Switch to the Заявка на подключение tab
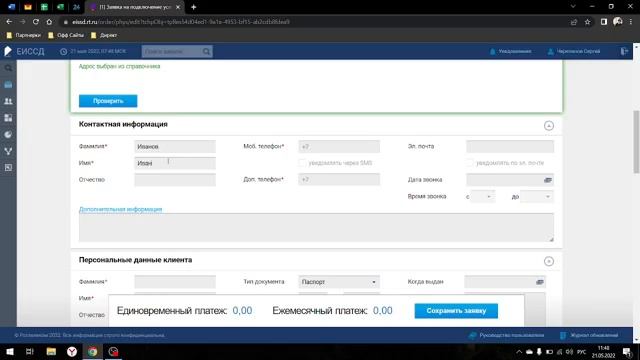 click(135, 7)
